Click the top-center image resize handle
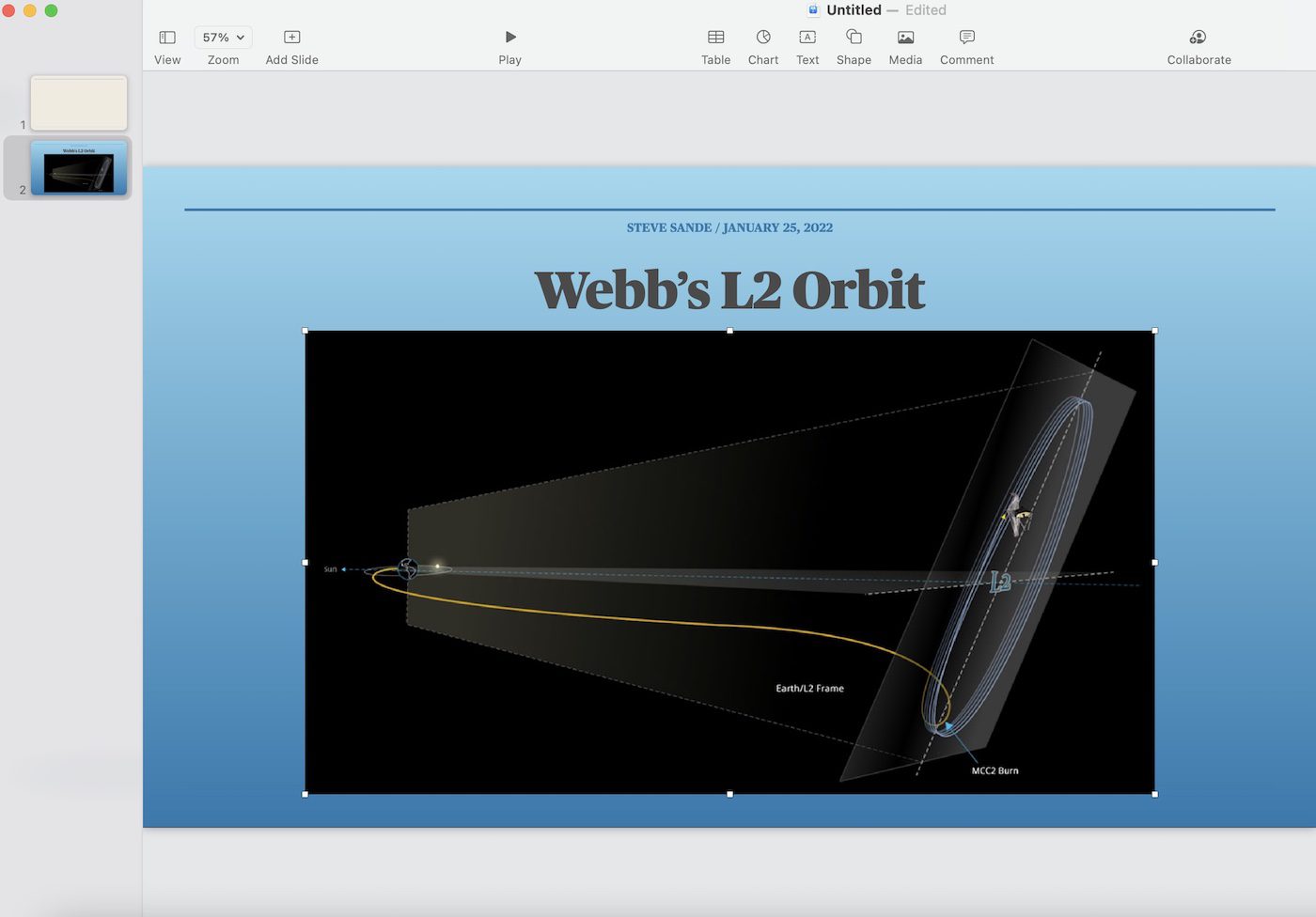The width and height of the screenshot is (1316, 917). tap(730, 331)
